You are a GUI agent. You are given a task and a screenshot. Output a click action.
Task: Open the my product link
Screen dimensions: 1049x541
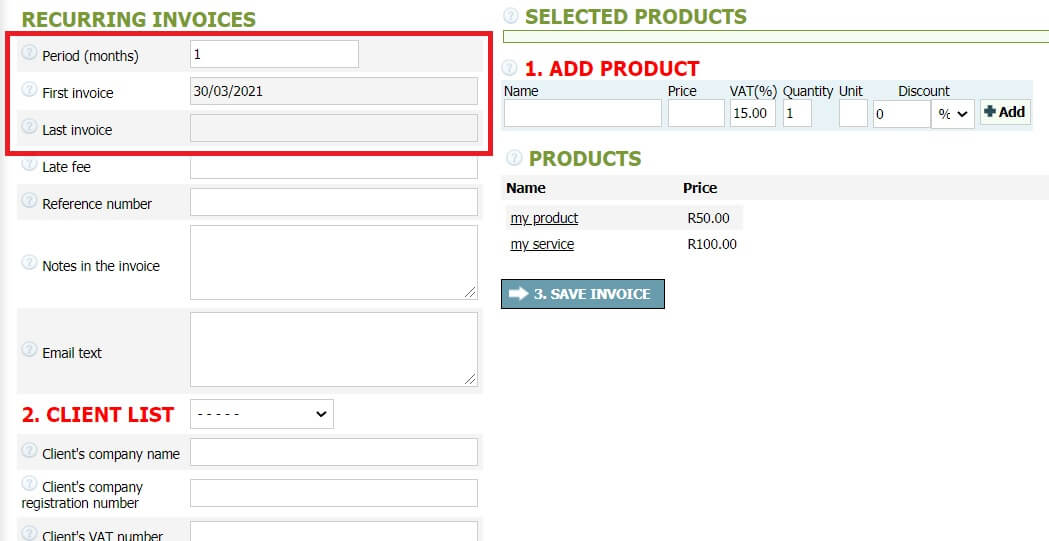pyautogui.click(x=544, y=218)
